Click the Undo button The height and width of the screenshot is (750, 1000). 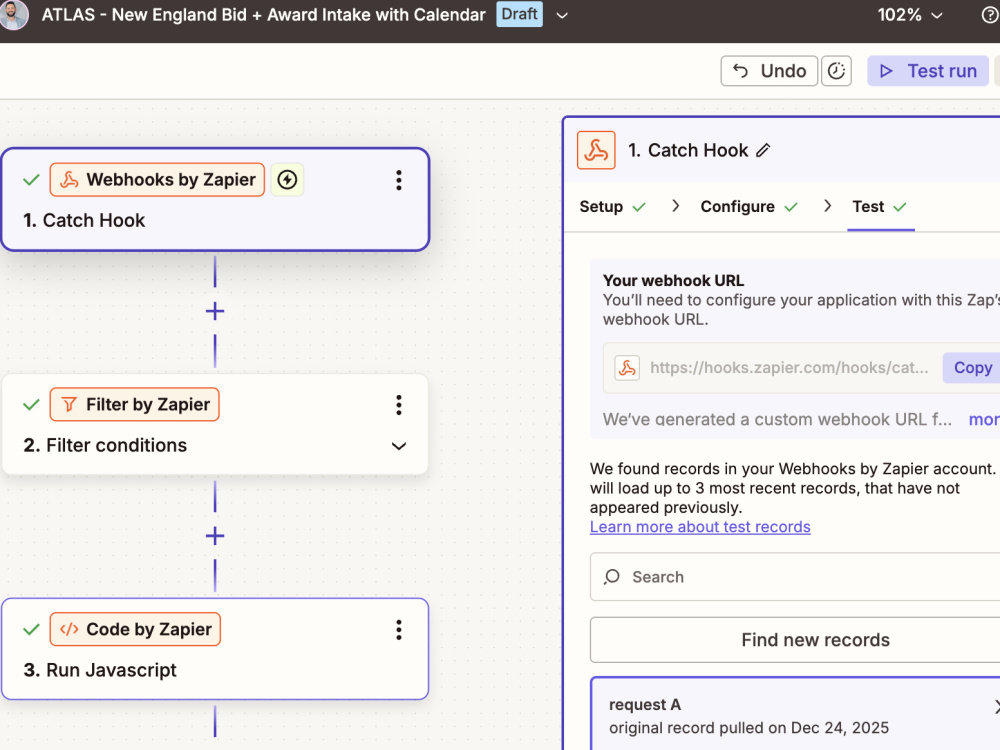pos(769,71)
